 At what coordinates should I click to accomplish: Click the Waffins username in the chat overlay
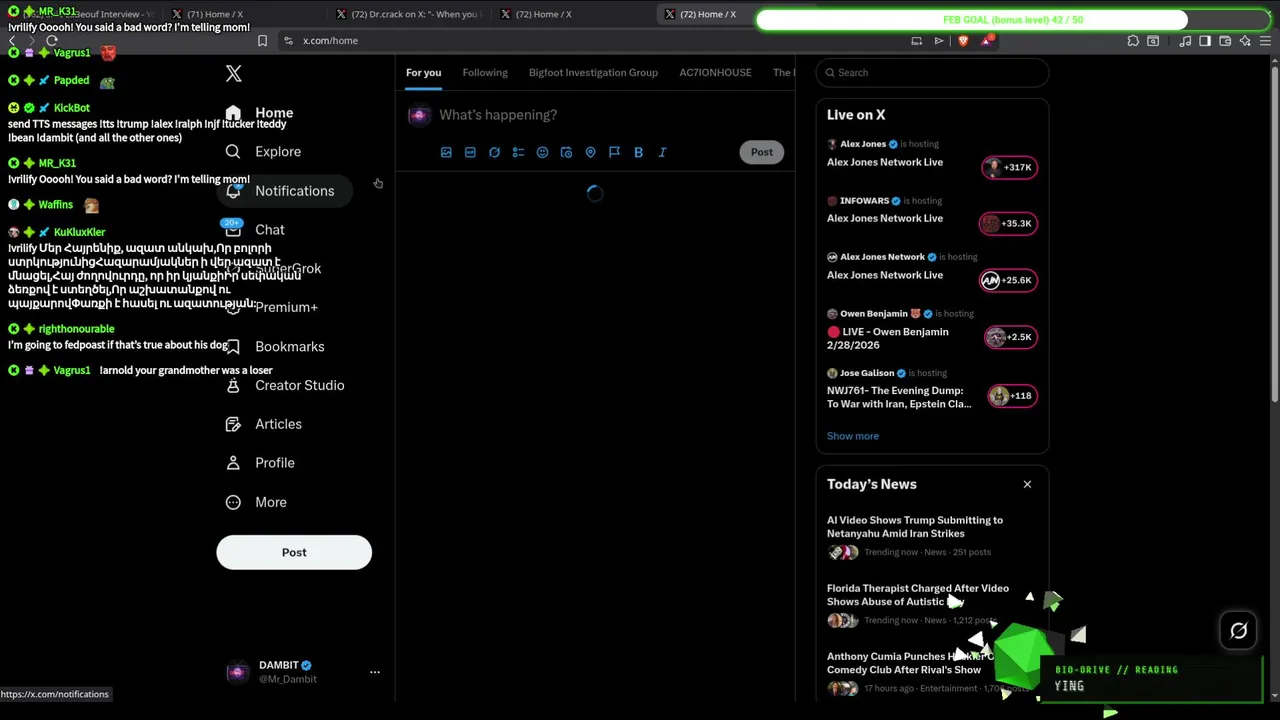pyautogui.click(x=55, y=205)
